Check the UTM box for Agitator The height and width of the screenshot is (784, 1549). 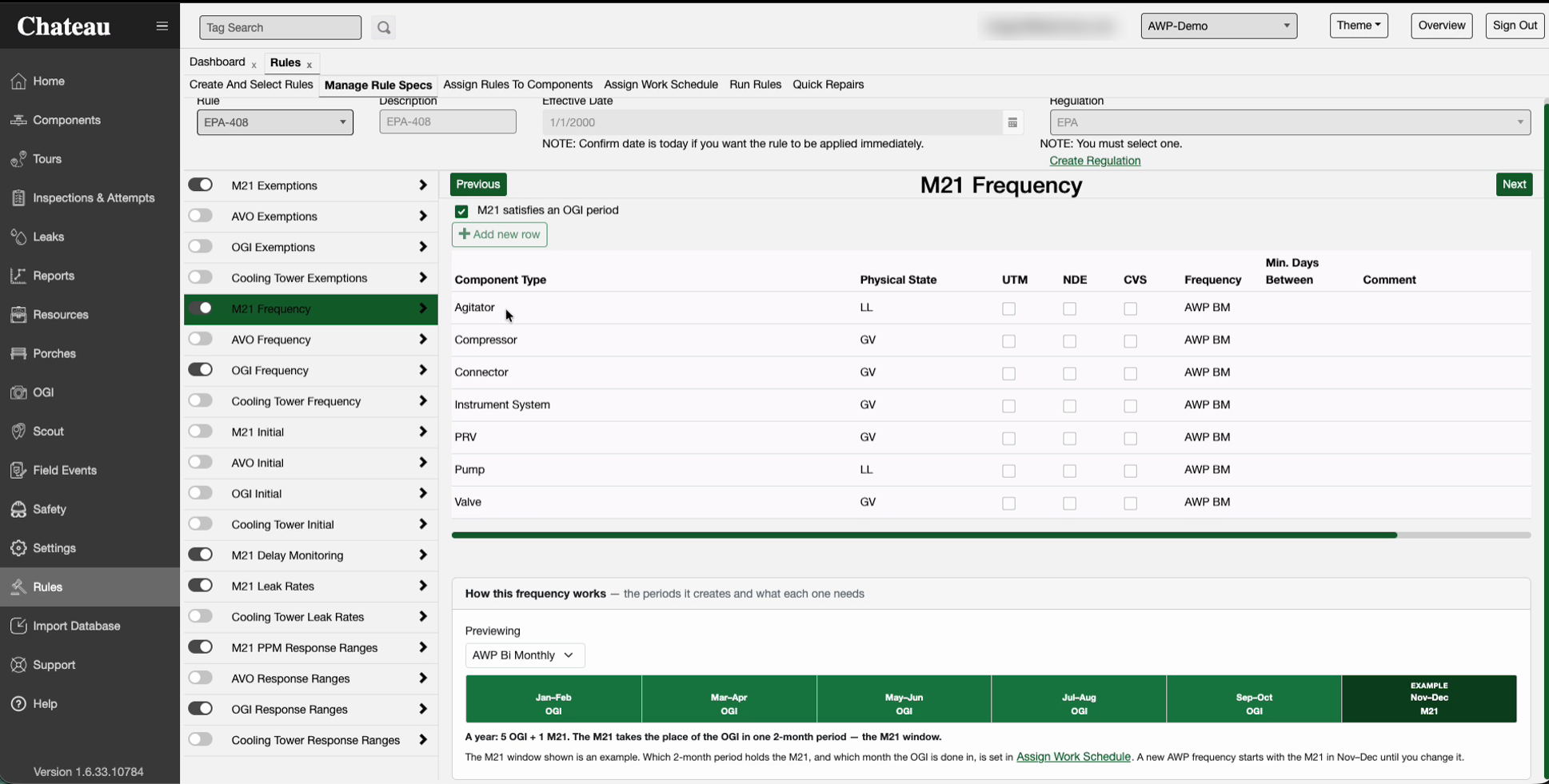point(1009,308)
